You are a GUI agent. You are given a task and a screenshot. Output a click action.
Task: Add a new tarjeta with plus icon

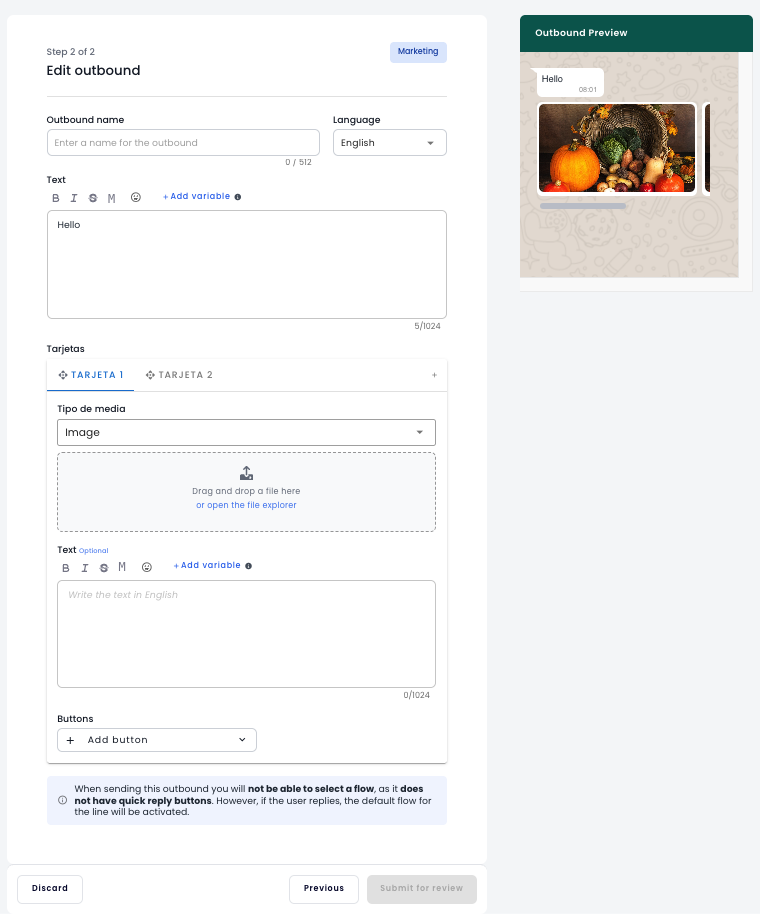pos(434,375)
